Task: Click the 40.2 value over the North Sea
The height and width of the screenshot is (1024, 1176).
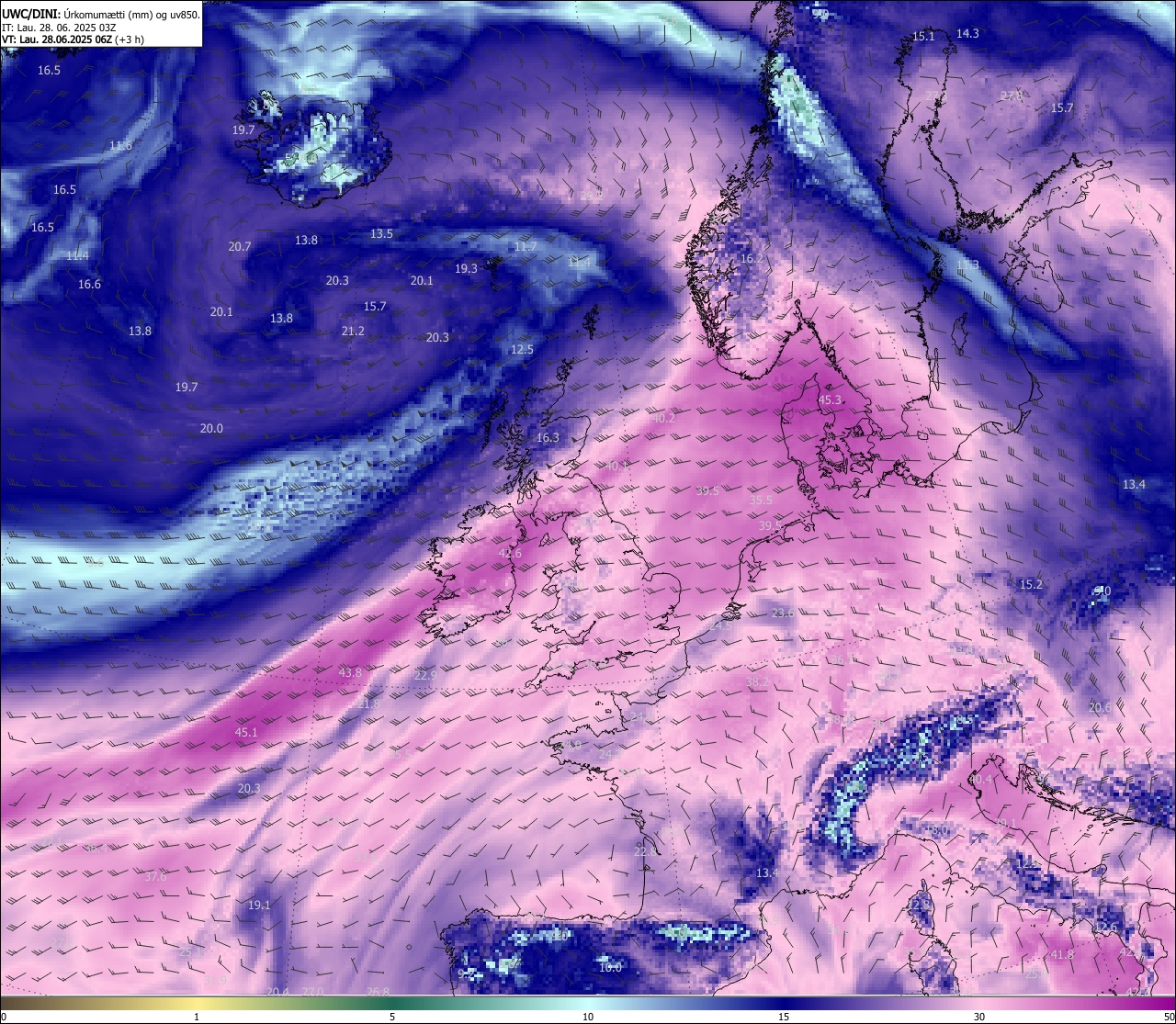Action: (x=663, y=418)
